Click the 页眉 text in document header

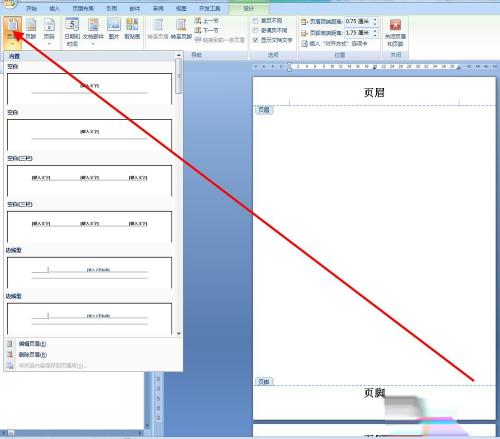374,92
